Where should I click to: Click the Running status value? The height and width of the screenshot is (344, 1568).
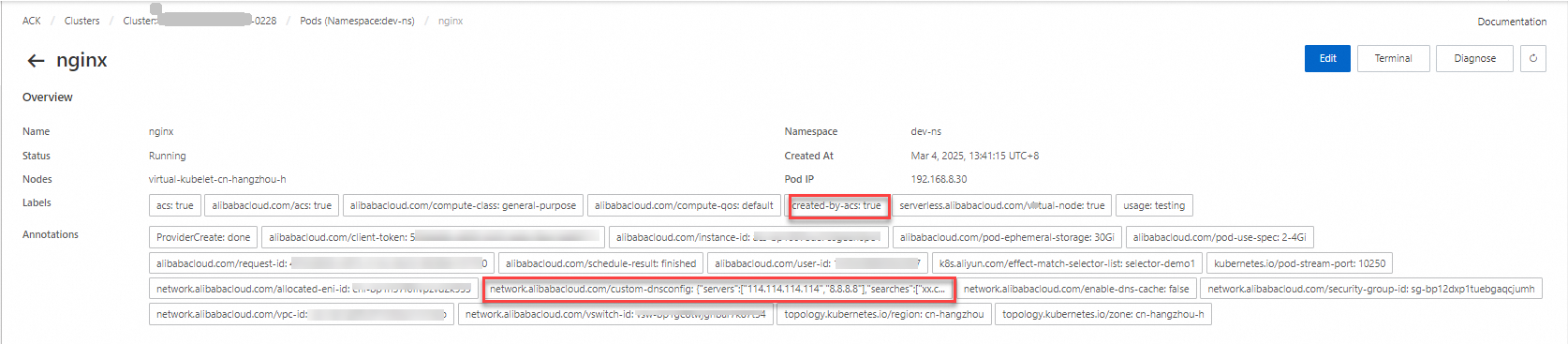point(168,156)
